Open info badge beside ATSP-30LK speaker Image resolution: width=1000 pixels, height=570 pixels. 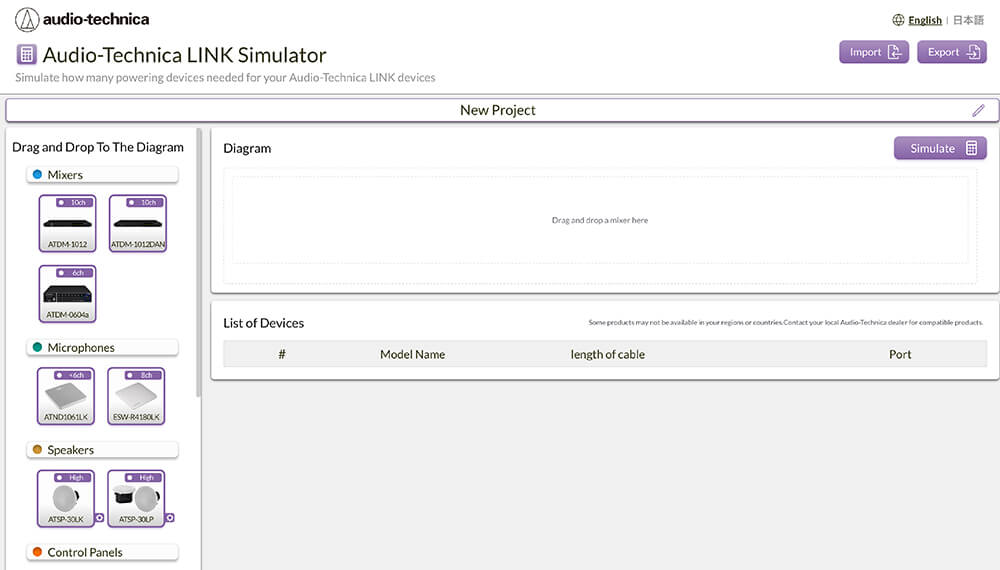click(x=99, y=518)
